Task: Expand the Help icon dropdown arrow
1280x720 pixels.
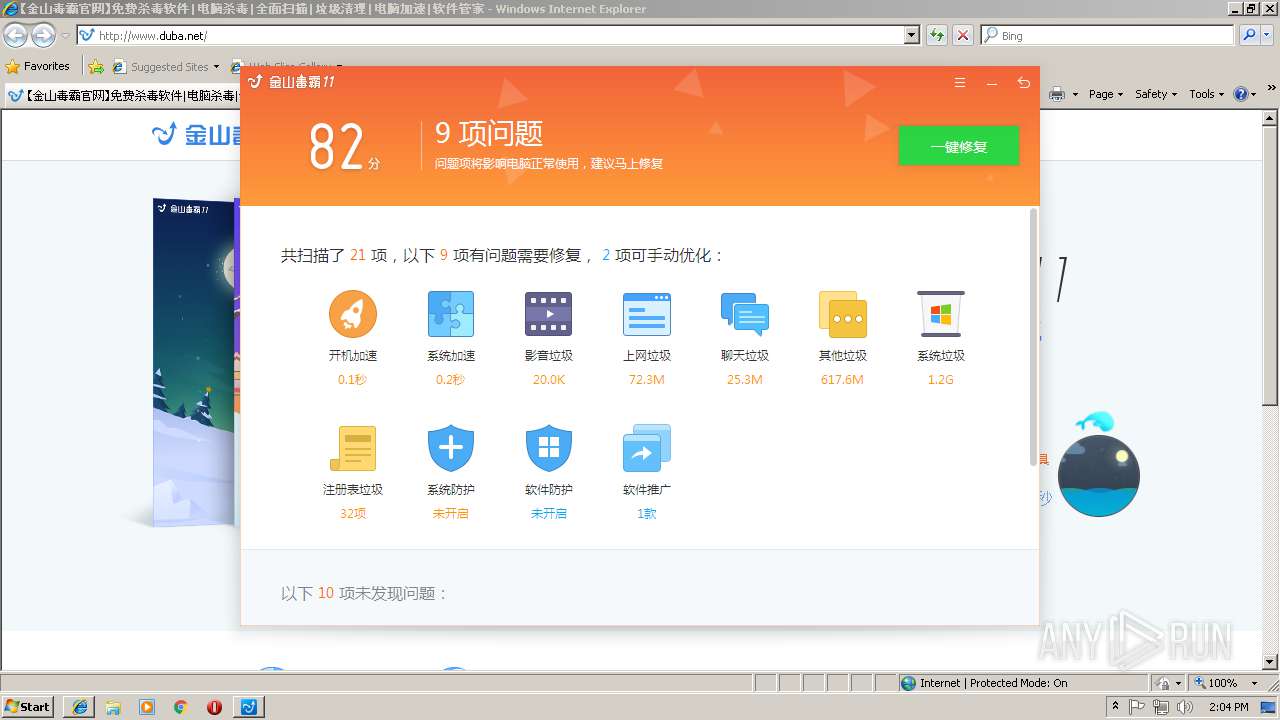Action: click(1254, 94)
